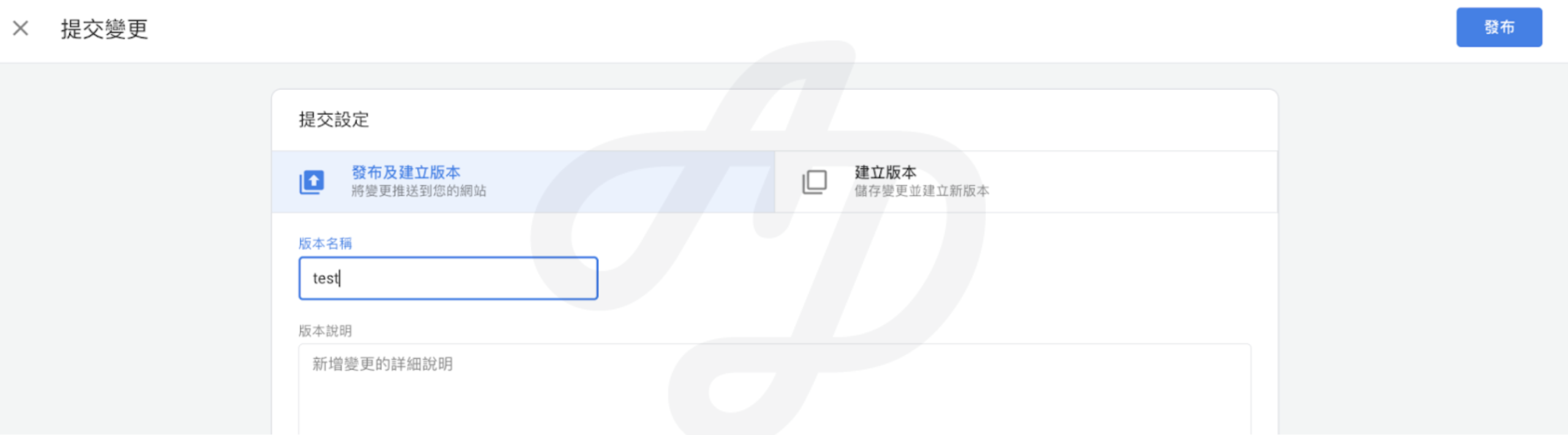
Task: Click empty area of highlighted 發布及建立版本 row
Action: tap(631, 182)
